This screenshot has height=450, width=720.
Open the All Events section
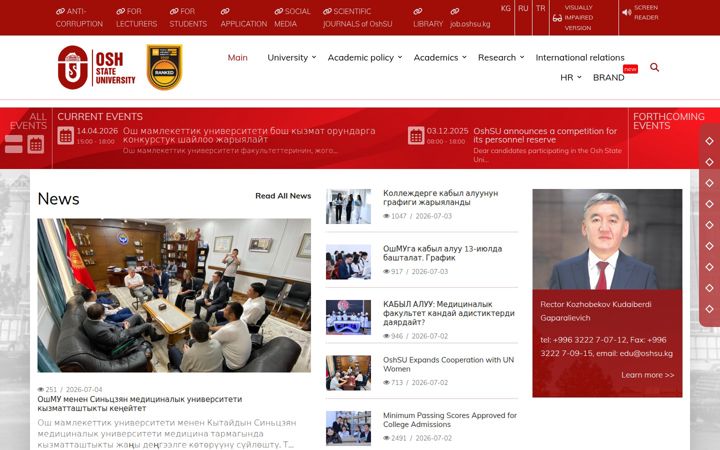click(x=28, y=121)
